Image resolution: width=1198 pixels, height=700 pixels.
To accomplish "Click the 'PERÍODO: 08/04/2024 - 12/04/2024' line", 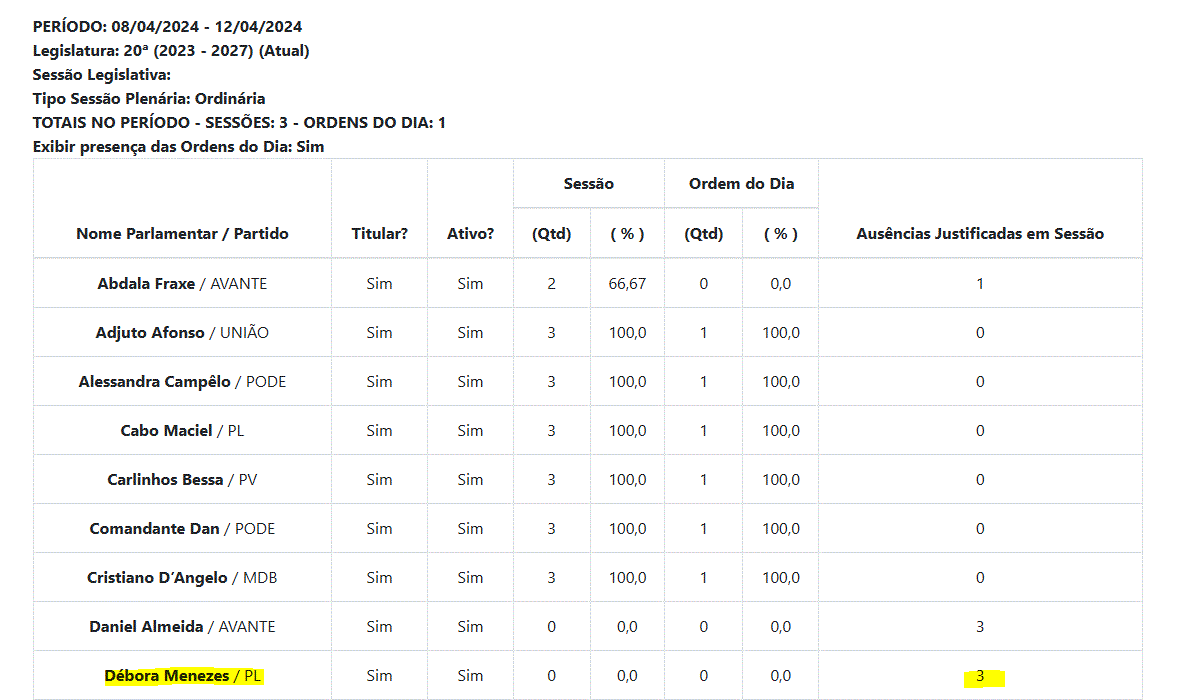I will 167,27.
